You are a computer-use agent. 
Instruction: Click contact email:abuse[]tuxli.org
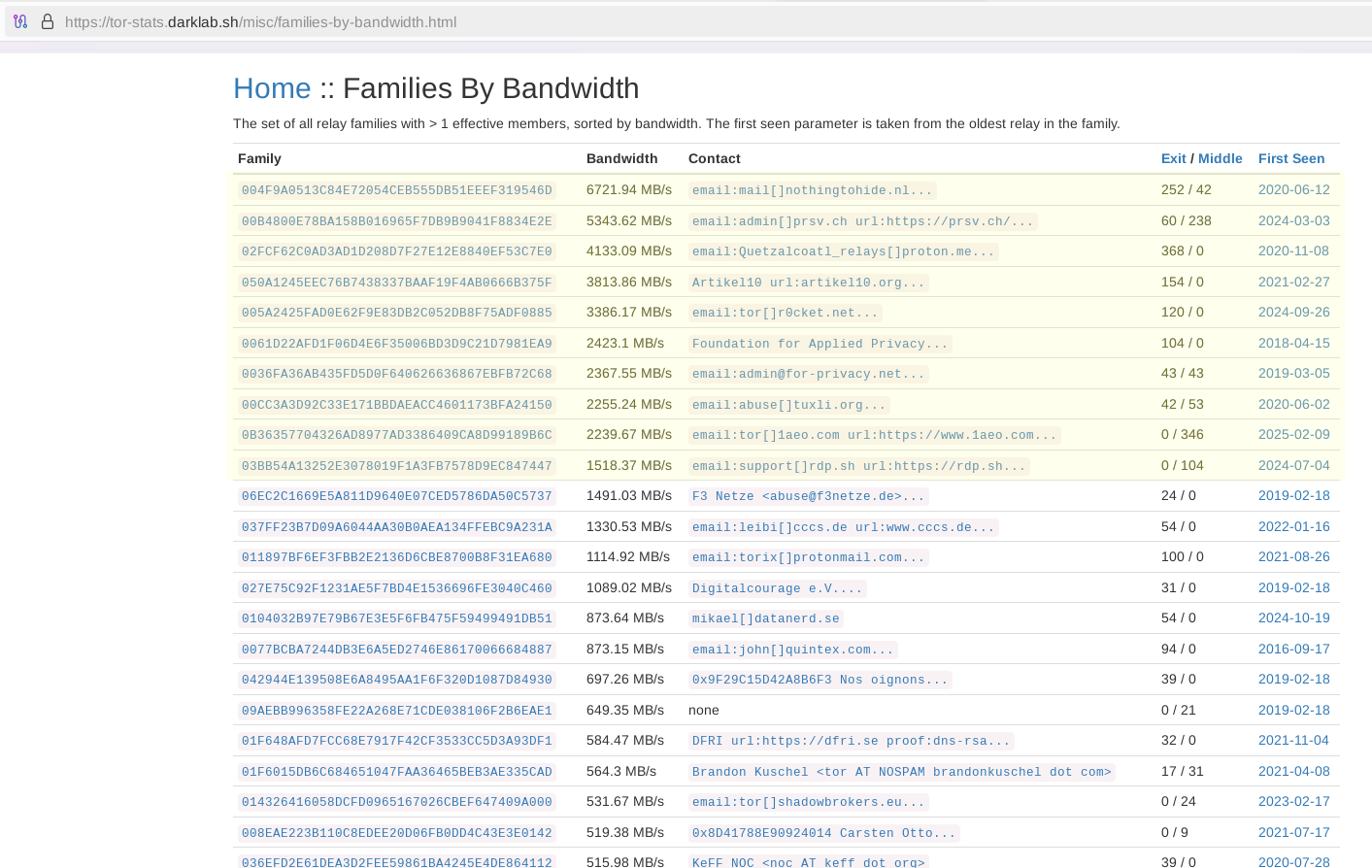pos(789,405)
